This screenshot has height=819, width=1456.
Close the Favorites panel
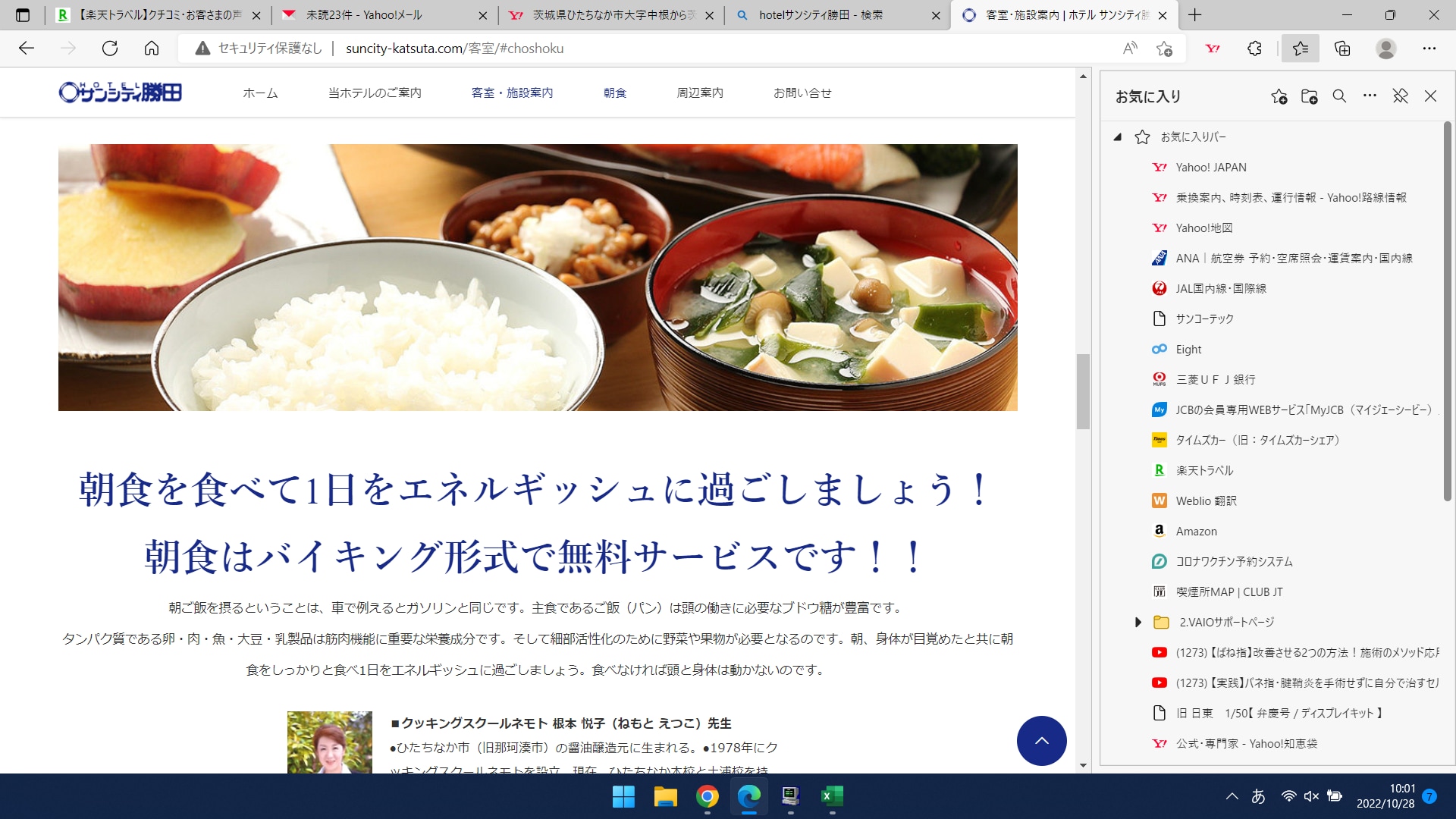(1431, 96)
